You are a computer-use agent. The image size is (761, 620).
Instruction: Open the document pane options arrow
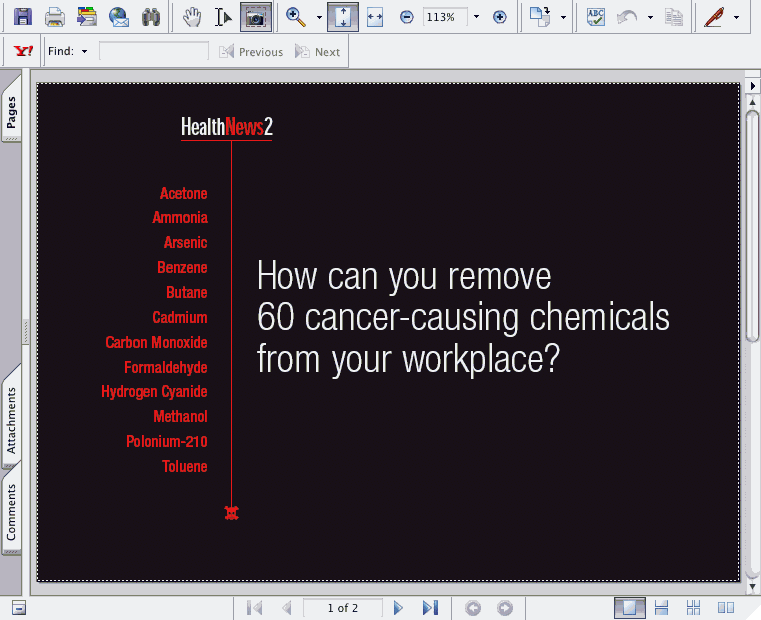(x=752, y=85)
